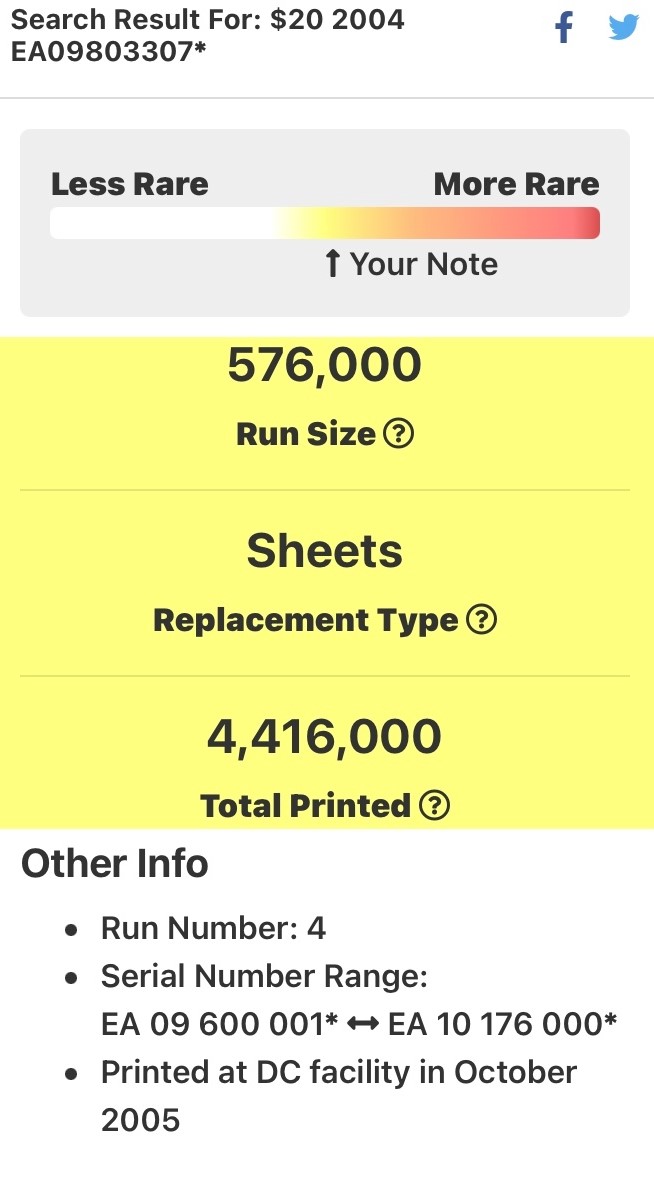
Task: Share result on Twitter bird icon
Action: 623,27
